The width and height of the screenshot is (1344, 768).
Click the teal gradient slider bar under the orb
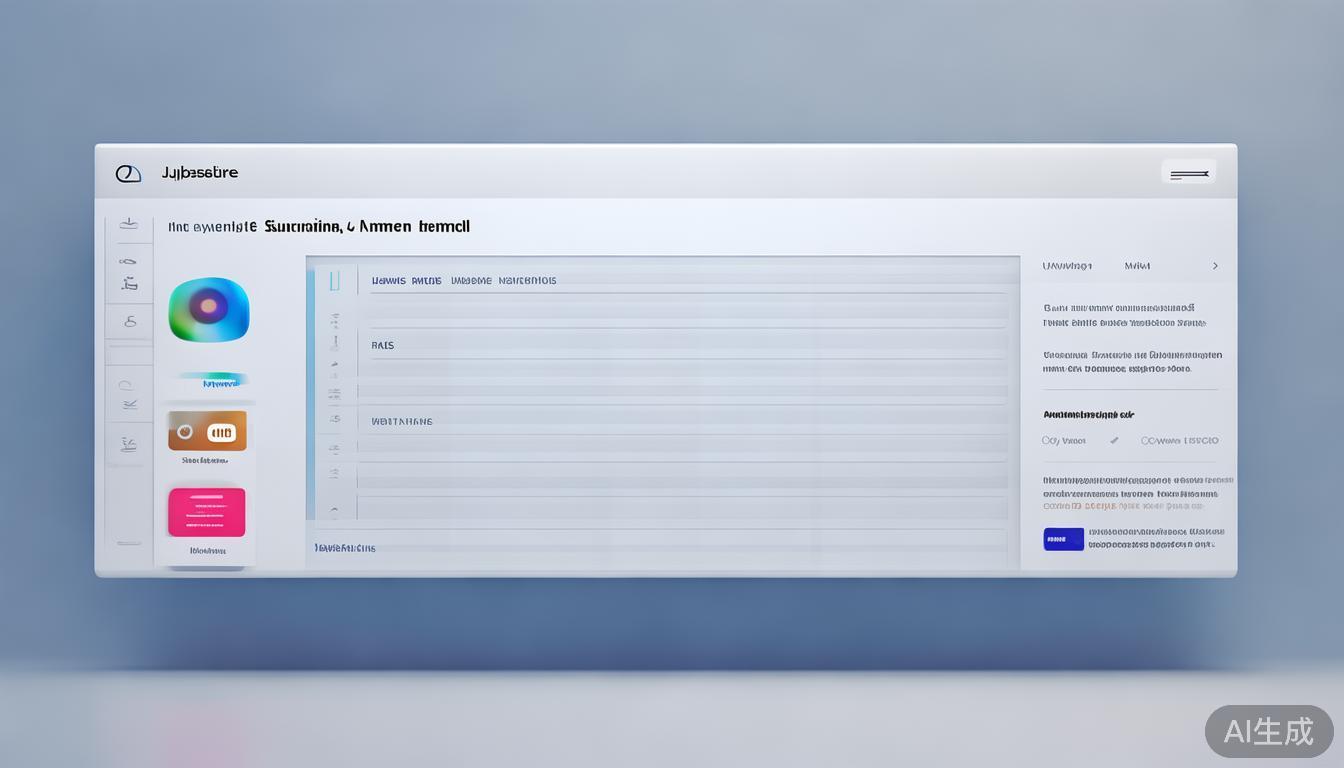pyautogui.click(x=214, y=381)
